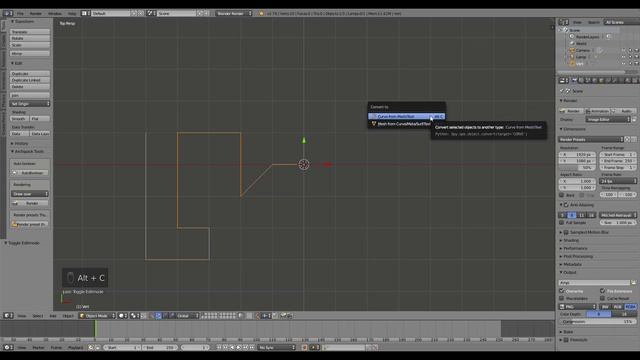640x360 pixels.
Task: Click the Translate button
Action: coord(30,32)
